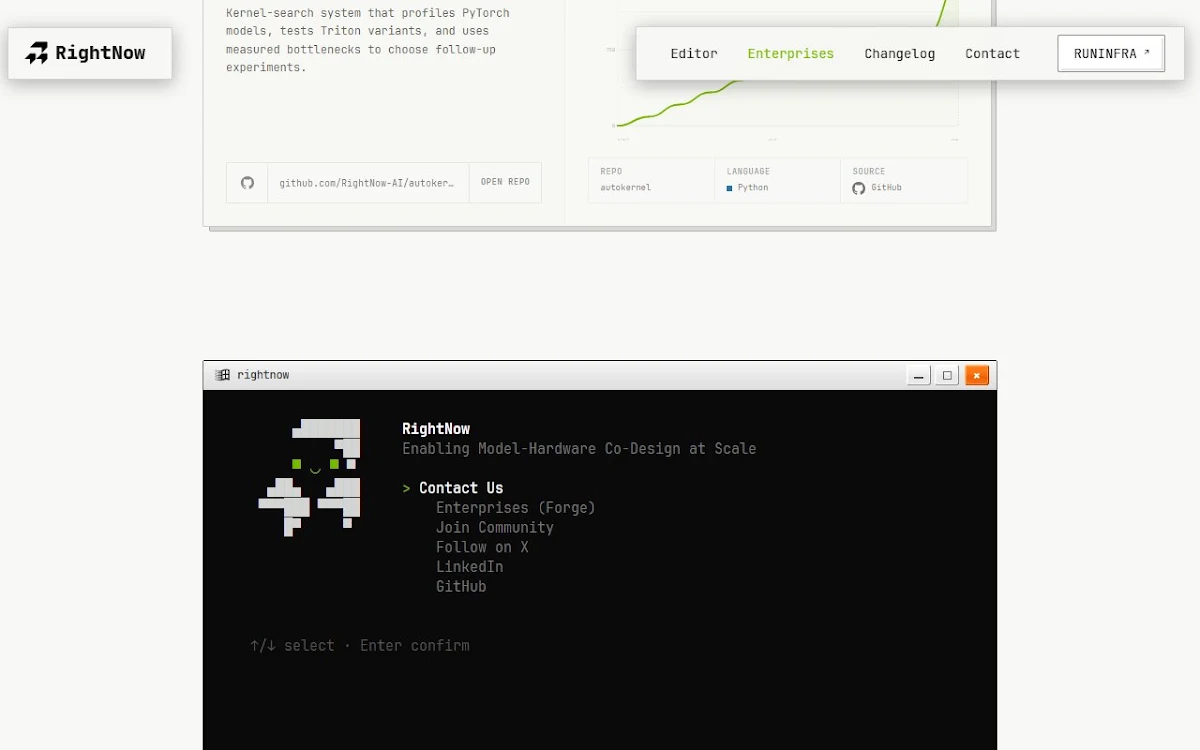Click the GitHub icon beside the repo URL
Image resolution: width=1200 pixels, height=750 pixels.
247,183
